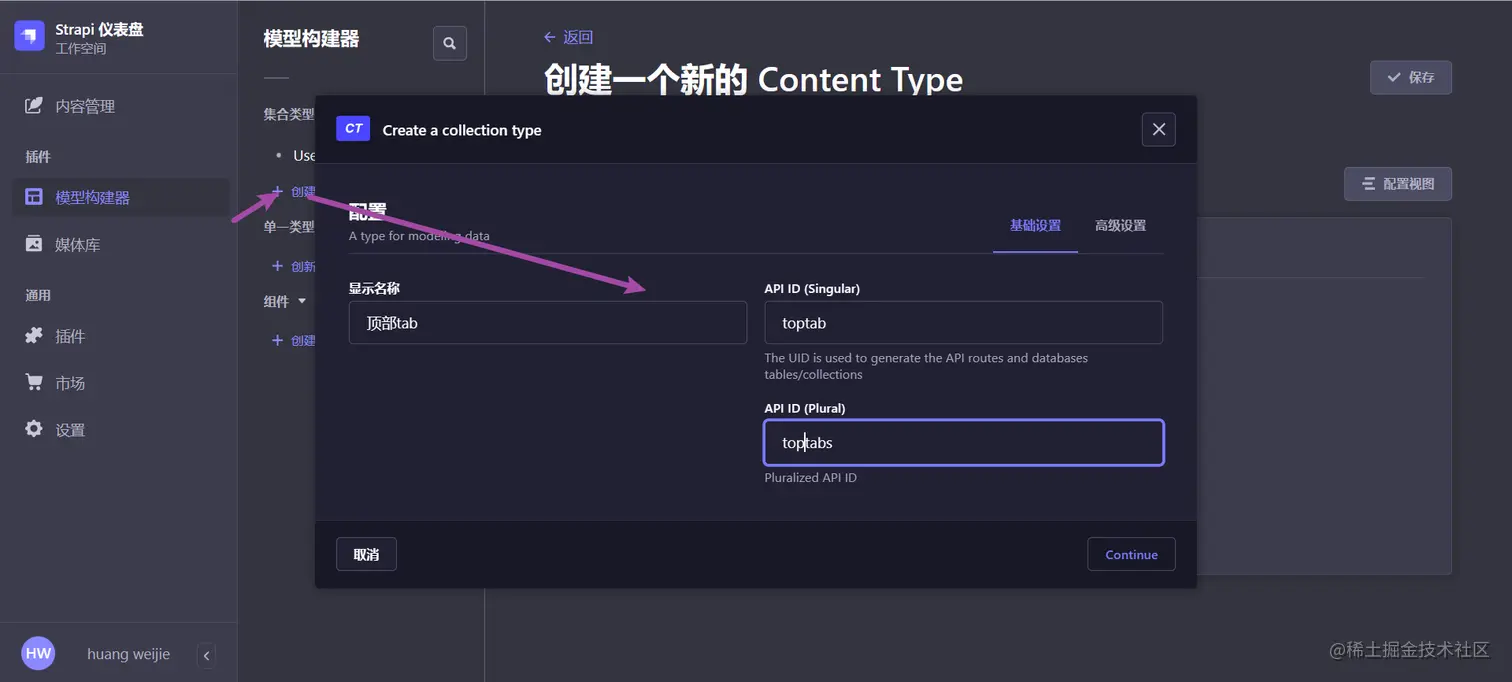
Task: Click the 配置视图 button
Action: [x=1397, y=184]
